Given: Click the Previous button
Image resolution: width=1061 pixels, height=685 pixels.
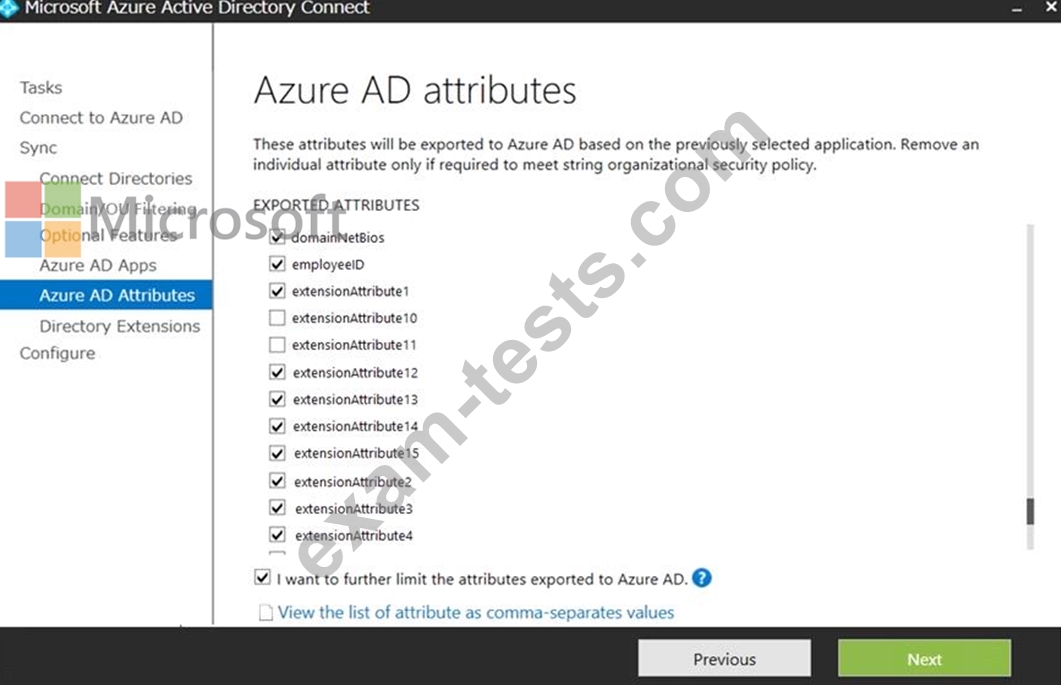Looking at the screenshot, I should (x=724, y=659).
